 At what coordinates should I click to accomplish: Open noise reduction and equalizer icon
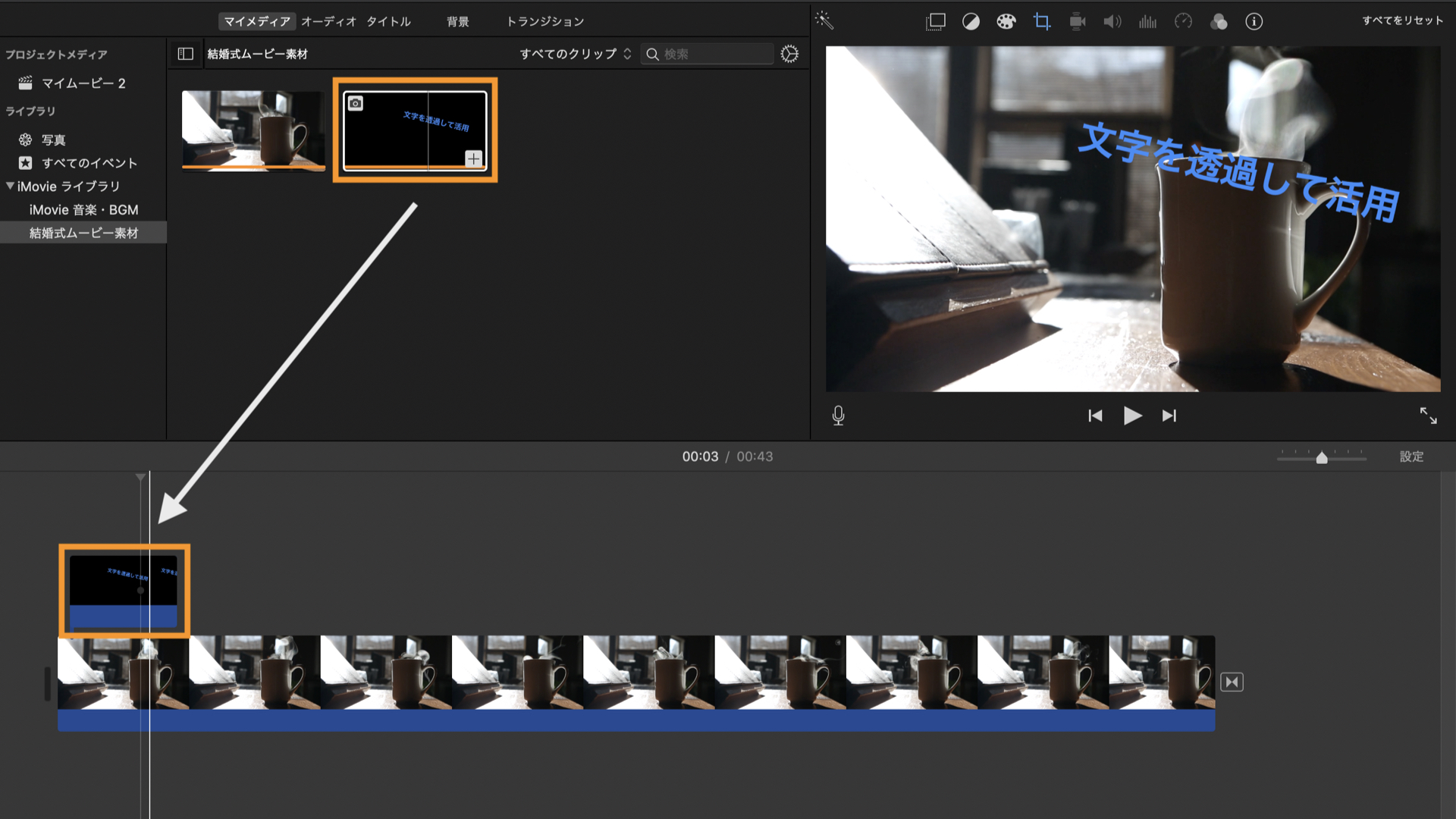pyautogui.click(x=1147, y=21)
